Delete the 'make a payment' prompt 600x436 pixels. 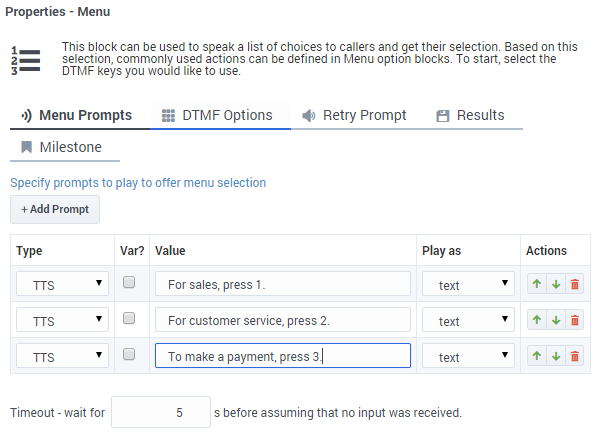coord(574,356)
